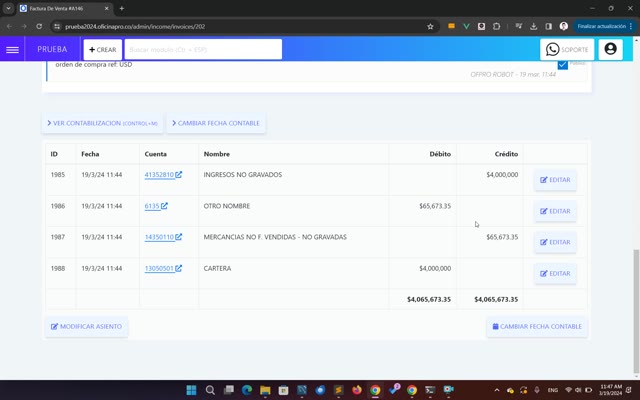640x400 pixels.
Task: Click bottom CAMBIAR FECHA CONTABLE calendar button
Action: pos(537,327)
